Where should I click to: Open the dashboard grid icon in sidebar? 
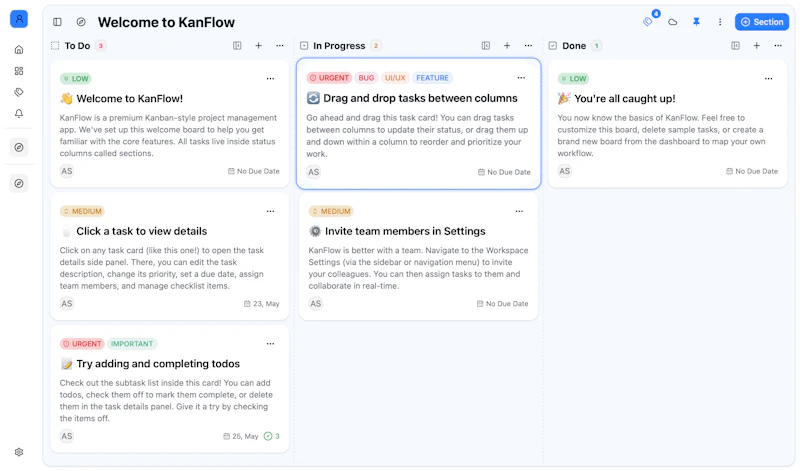pyautogui.click(x=19, y=71)
